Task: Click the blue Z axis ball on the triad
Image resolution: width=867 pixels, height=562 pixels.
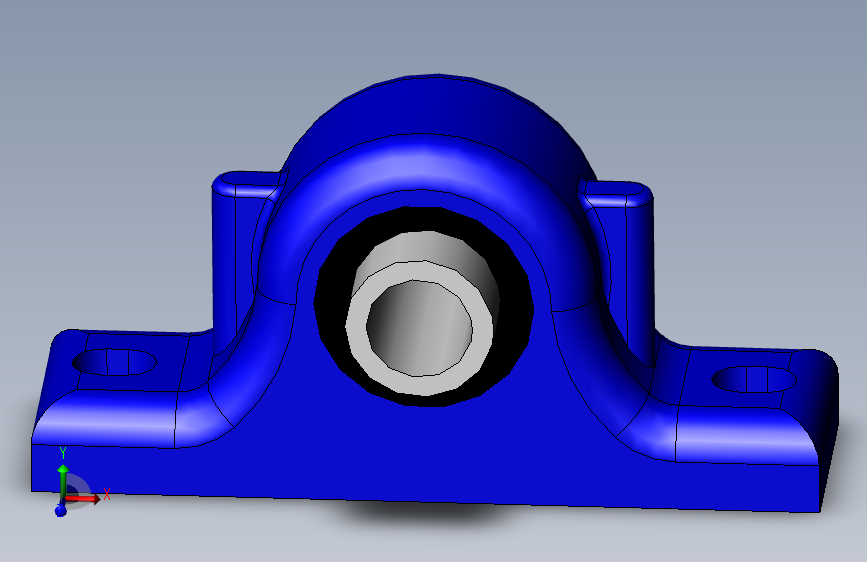Action: (x=61, y=511)
